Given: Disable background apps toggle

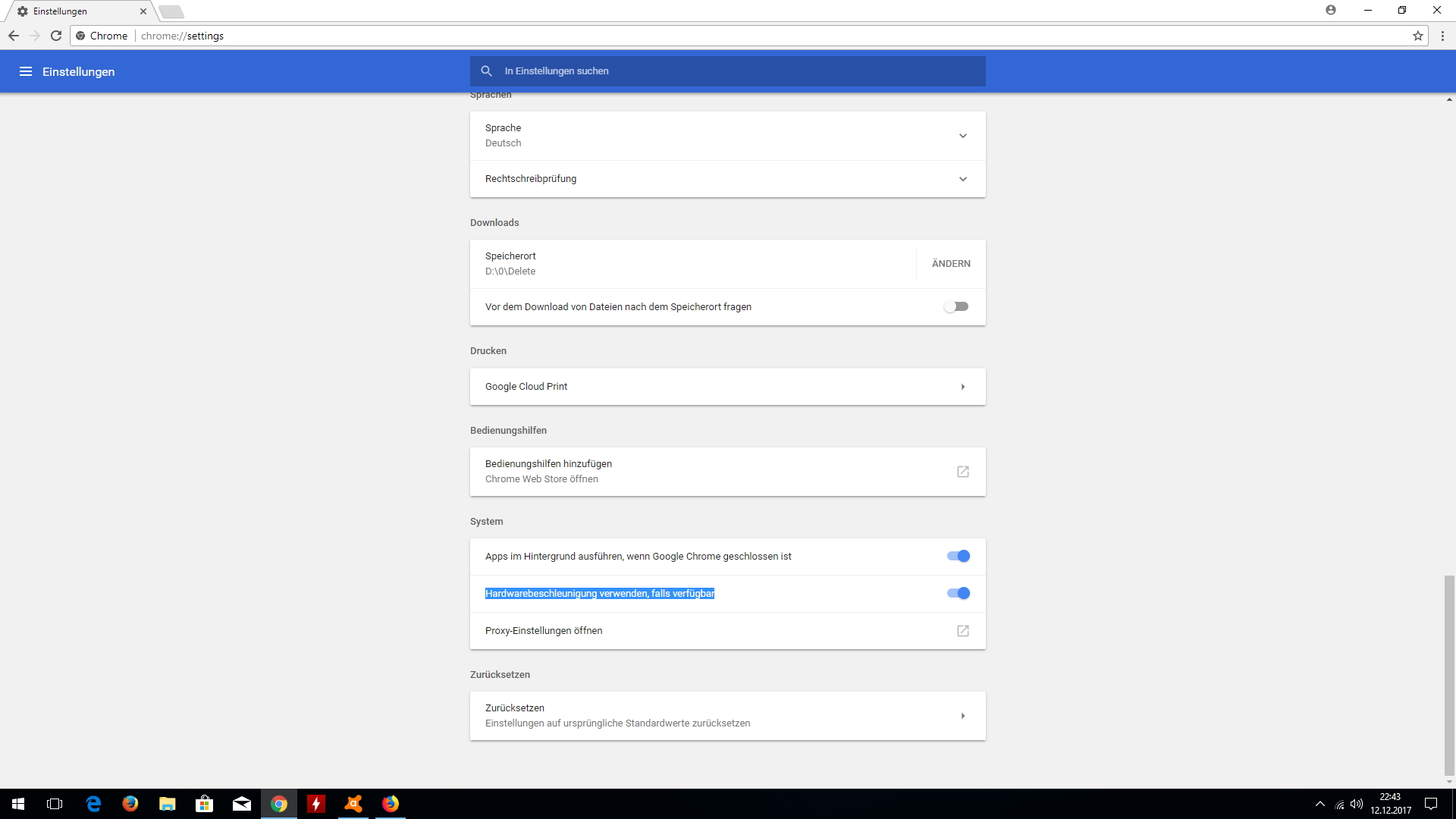Looking at the screenshot, I should pyautogui.click(x=958, y=557).
